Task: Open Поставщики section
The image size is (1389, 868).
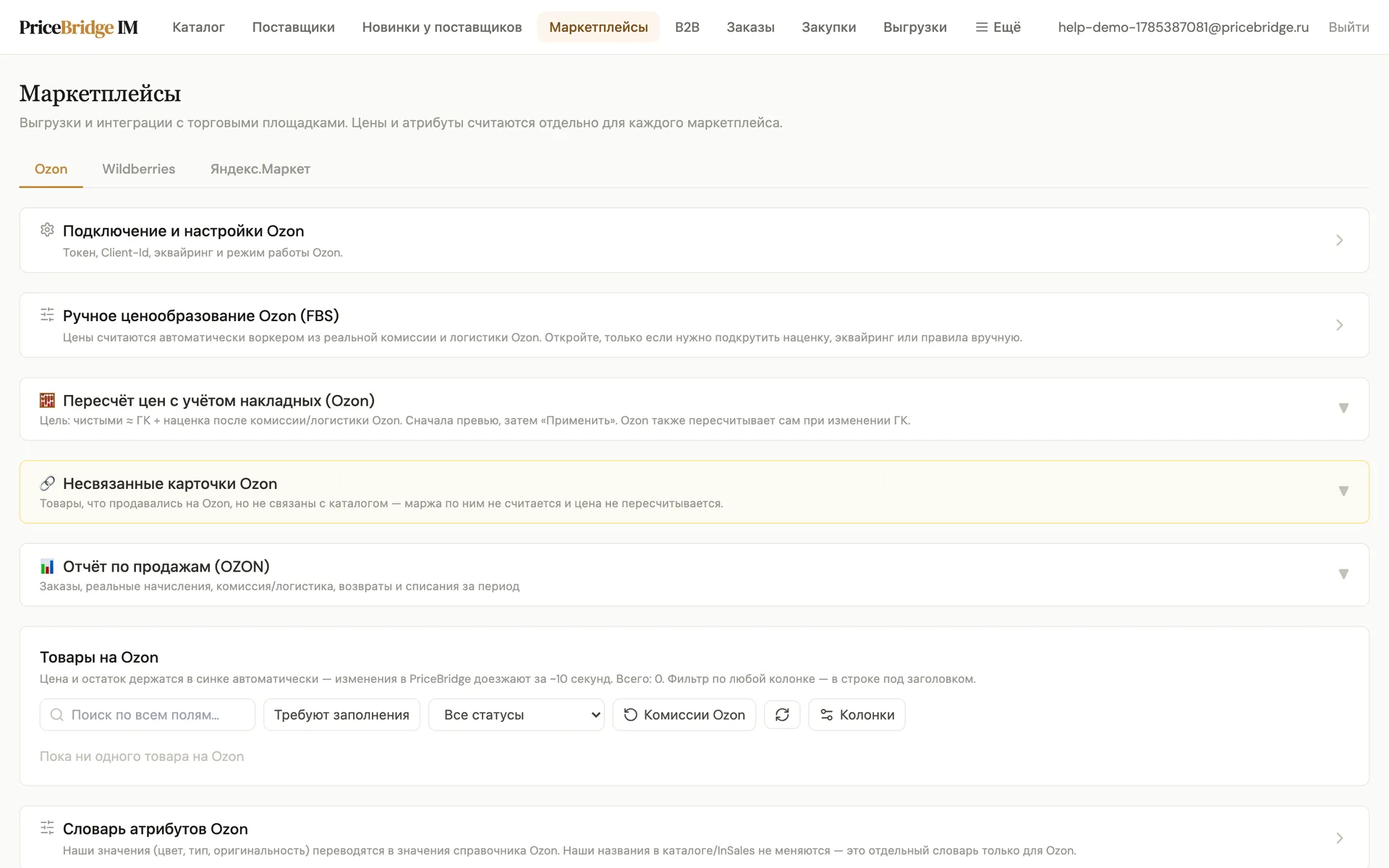Action: 293,27
